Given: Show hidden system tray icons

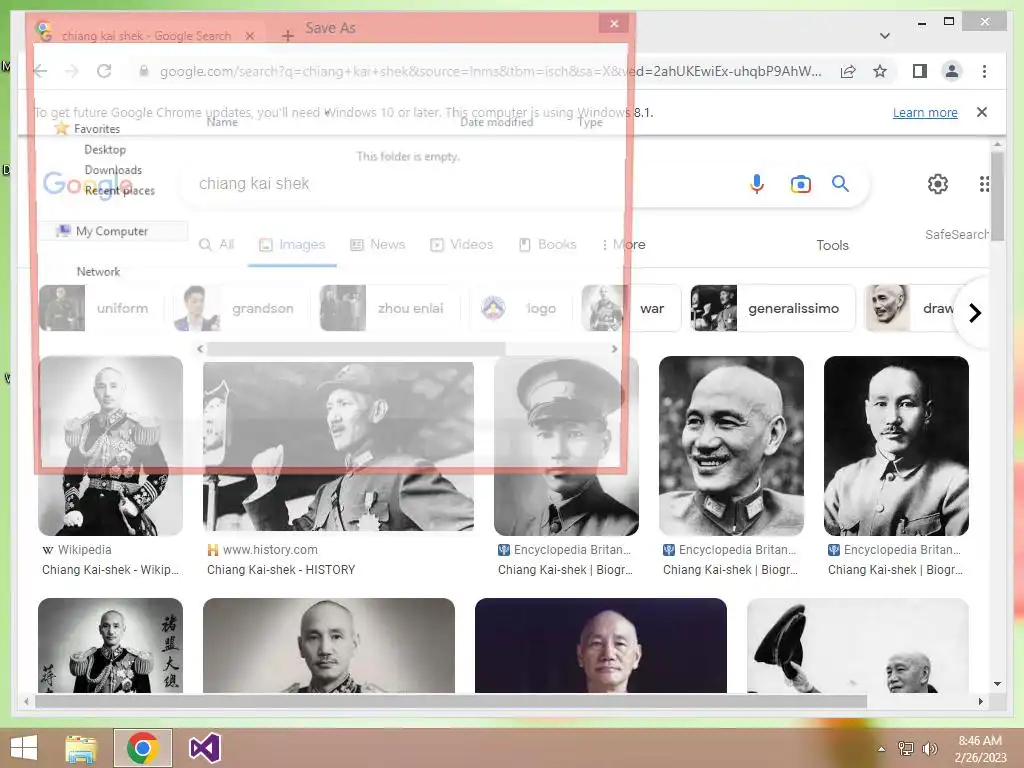Looking at the screenshot, I should pyautogui.click(x=882, y=748).
